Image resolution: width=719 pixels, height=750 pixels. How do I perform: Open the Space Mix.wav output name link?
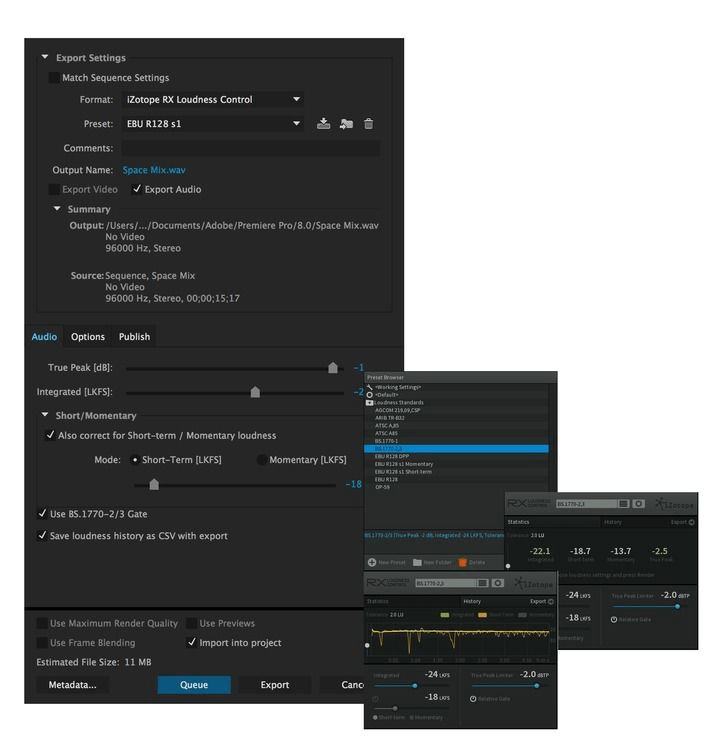click(x=154, y=170)
